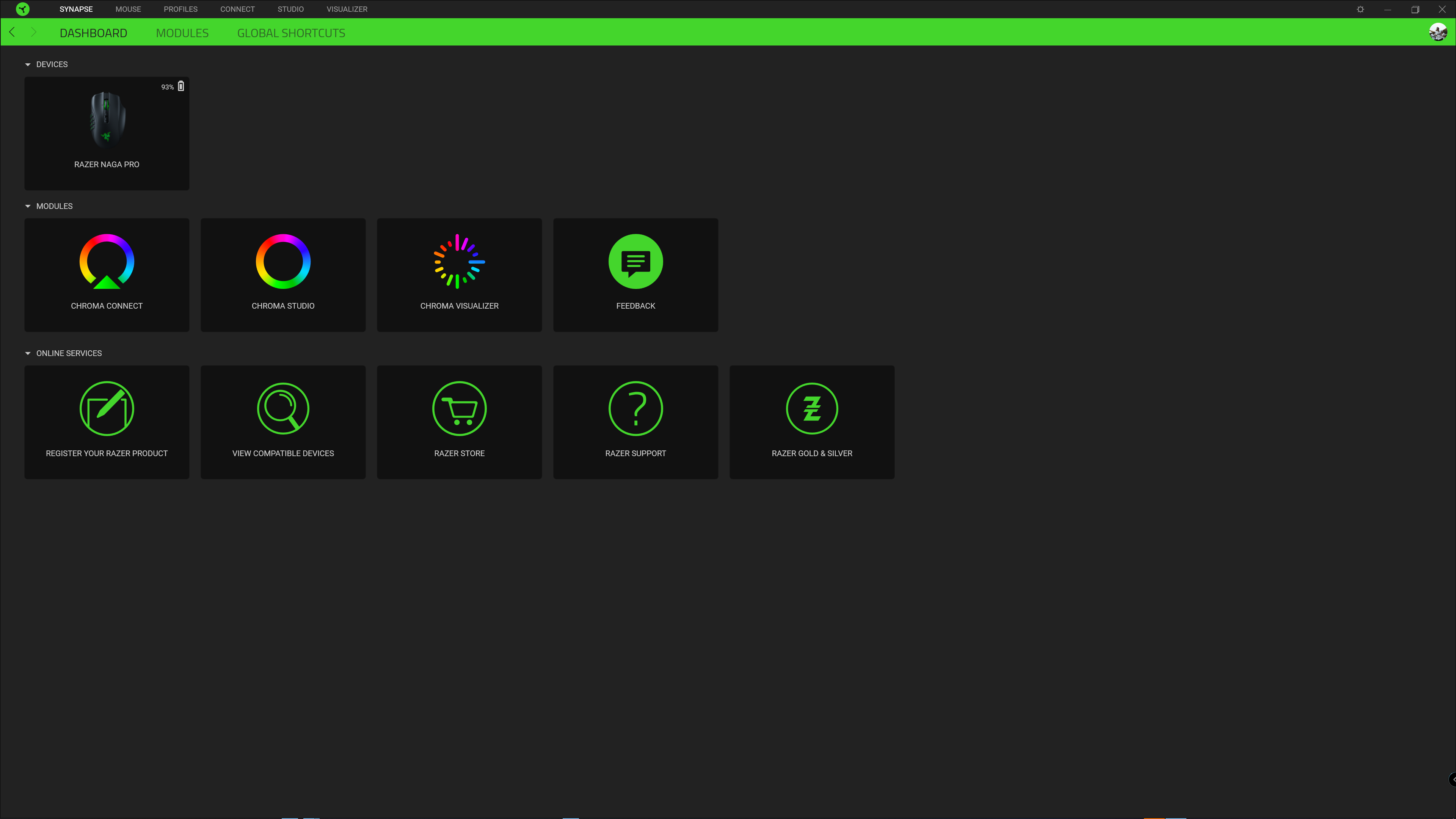Open the Mouse menu
The image size is (1456, 819).
click(128, 9)
